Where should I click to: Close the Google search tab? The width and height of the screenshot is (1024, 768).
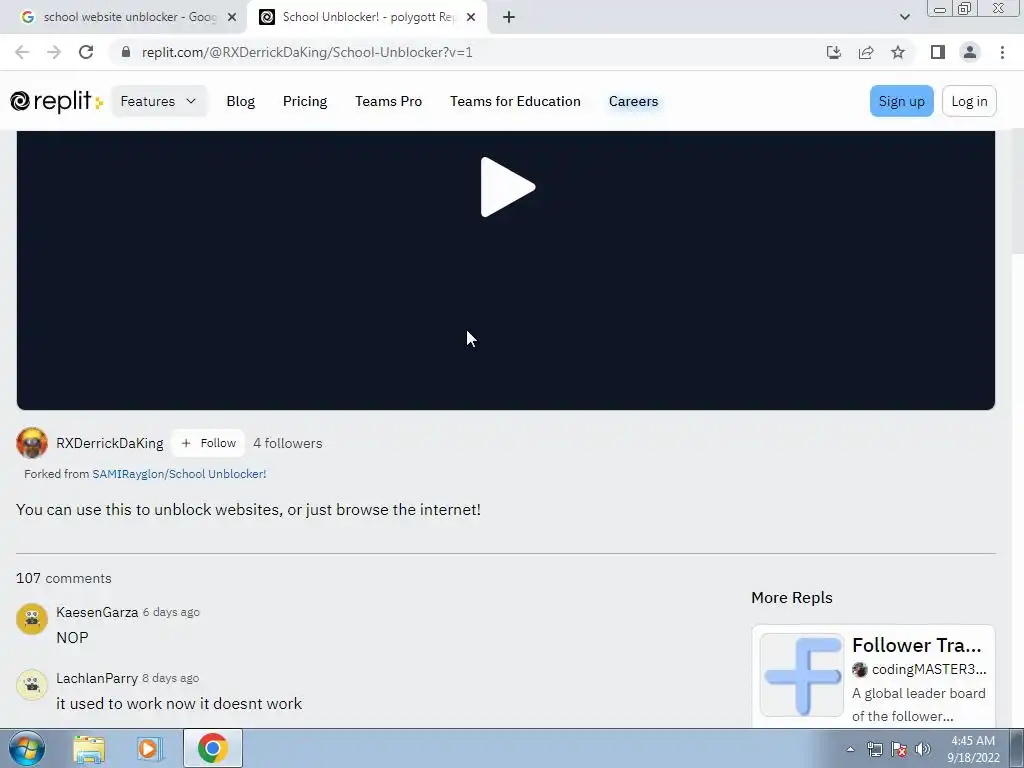click(232, 17)
